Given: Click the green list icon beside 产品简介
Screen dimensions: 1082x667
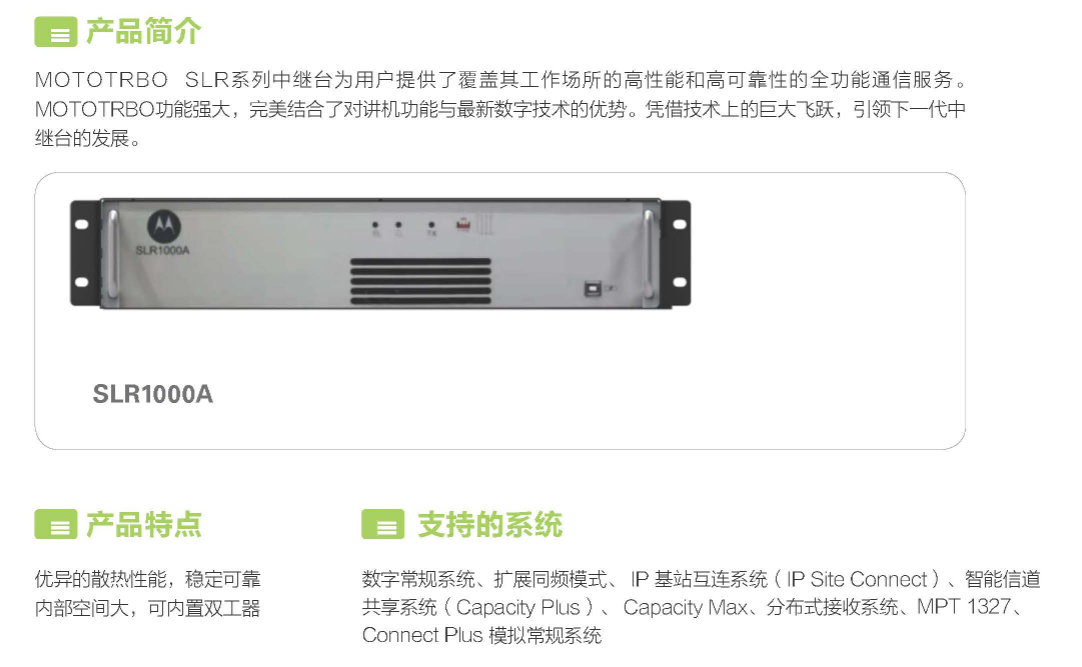Looking at the screenshot, I should (56, 32).
